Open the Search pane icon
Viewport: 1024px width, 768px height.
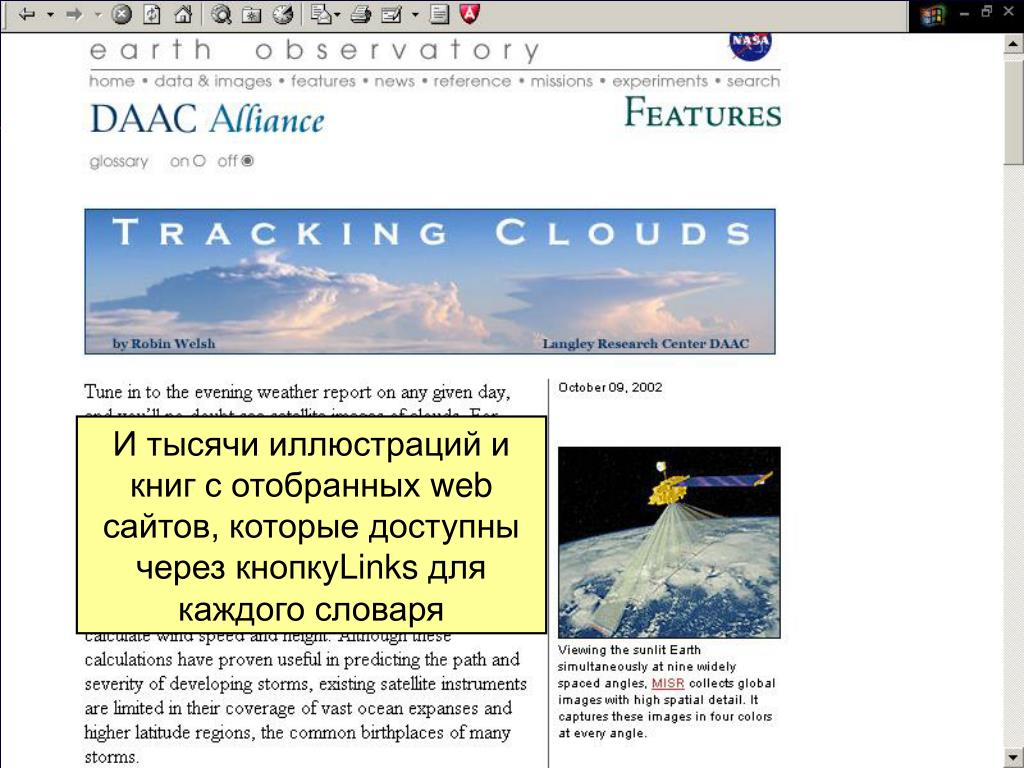[x=221, y=14]
